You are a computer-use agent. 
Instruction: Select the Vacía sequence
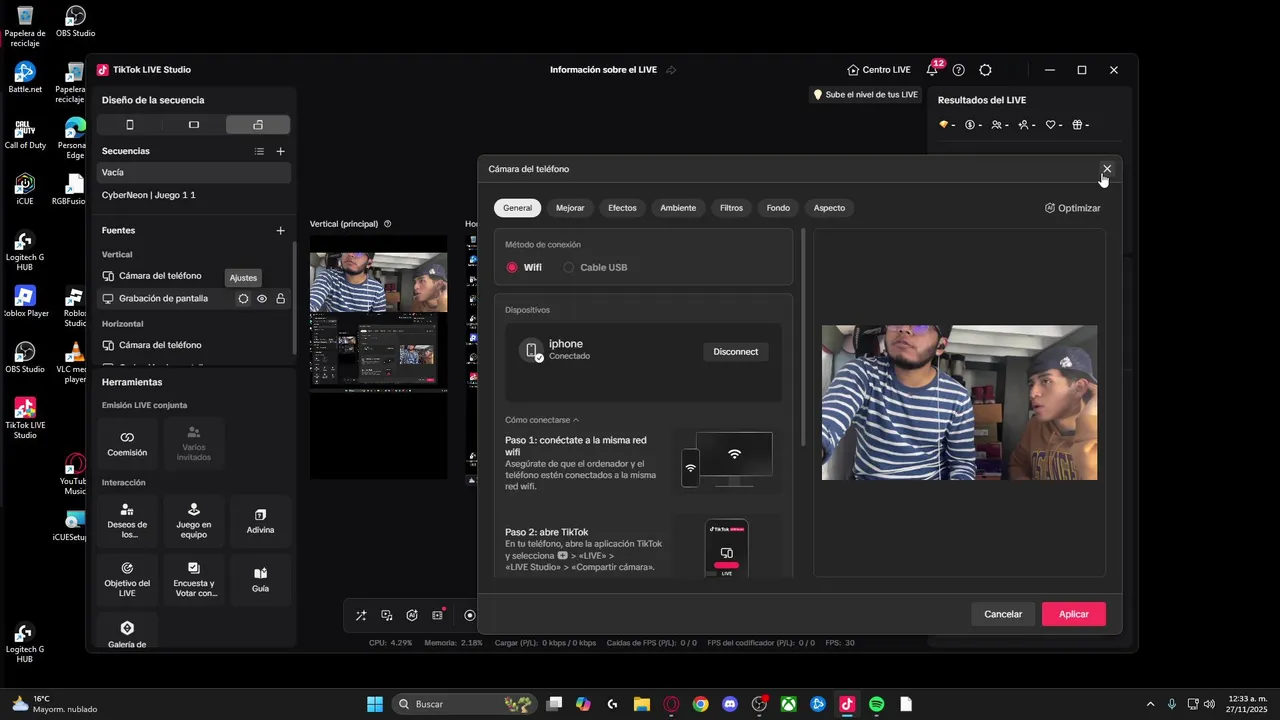194,172
